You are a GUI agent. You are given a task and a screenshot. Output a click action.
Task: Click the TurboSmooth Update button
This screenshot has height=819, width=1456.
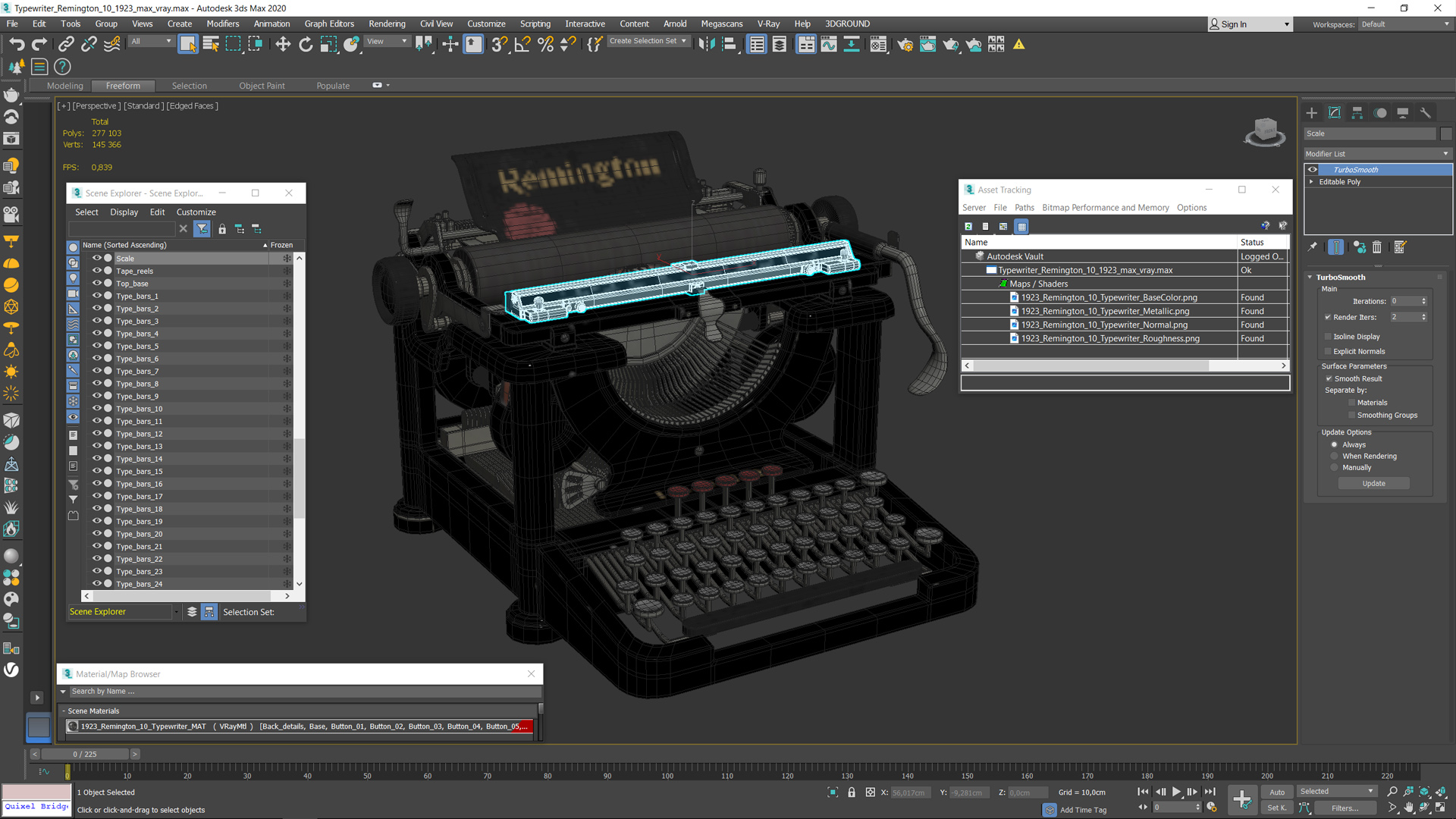click(x=1373, y=483)
